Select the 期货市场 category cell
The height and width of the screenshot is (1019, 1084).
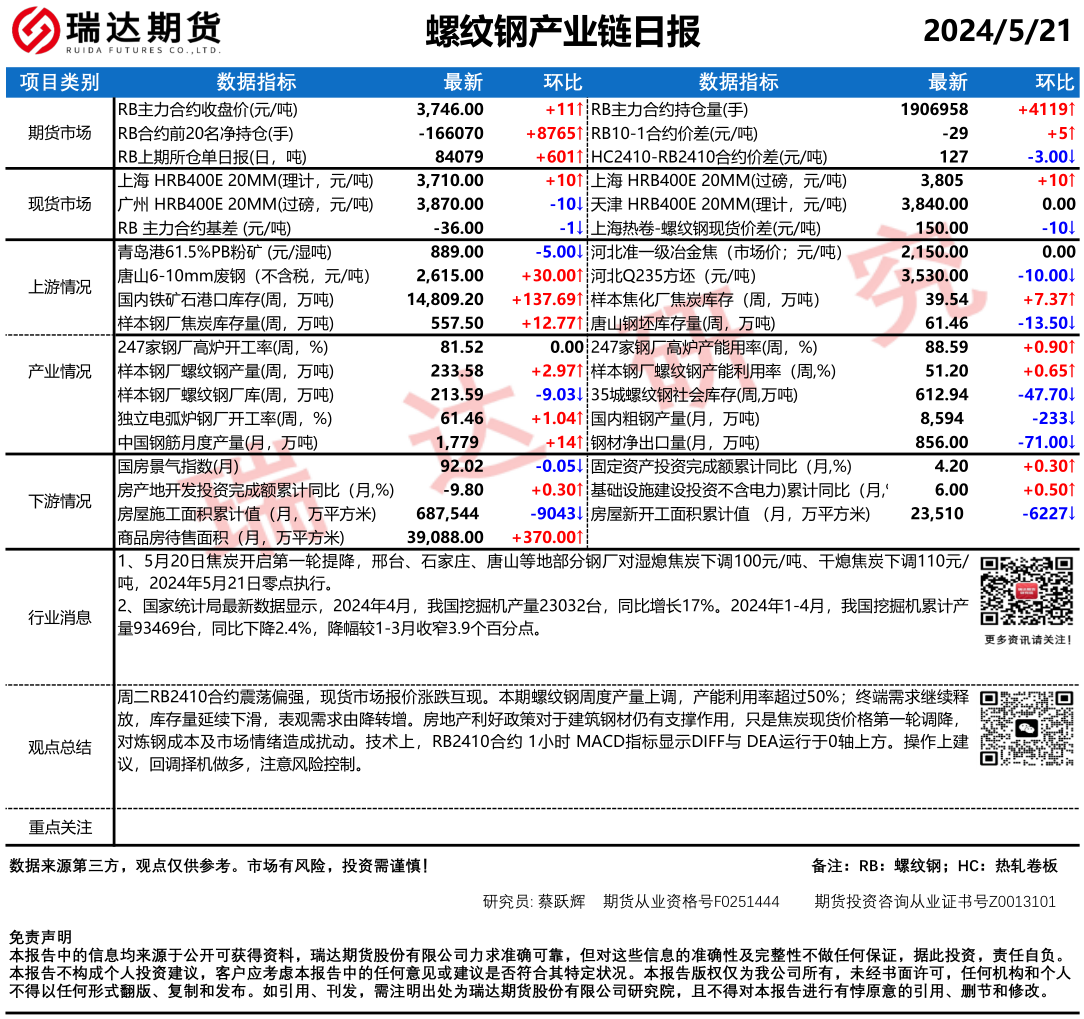coord(60,133)
